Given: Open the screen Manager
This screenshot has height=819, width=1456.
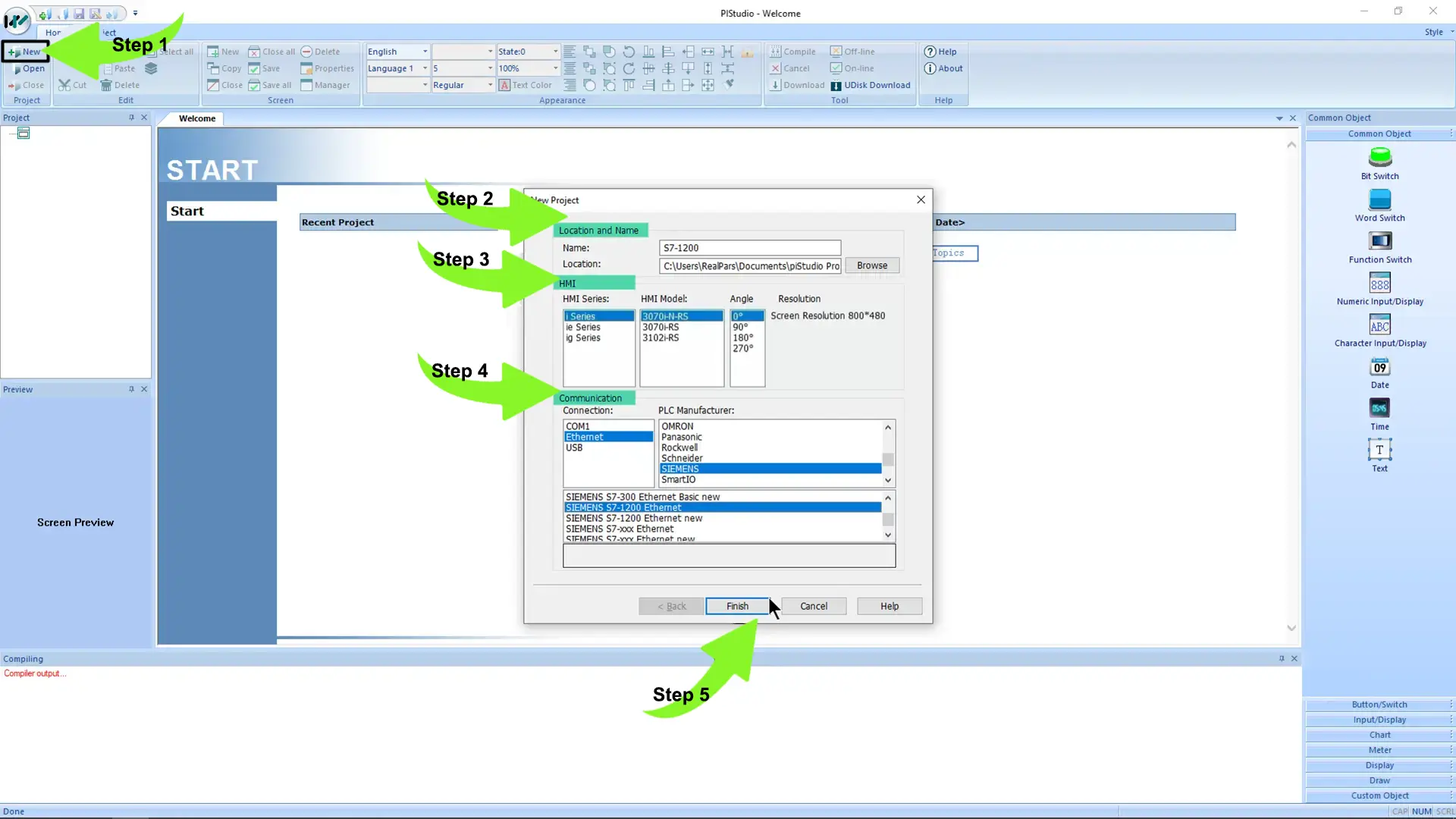Looking at the screenshot, I should coord(325,85).
